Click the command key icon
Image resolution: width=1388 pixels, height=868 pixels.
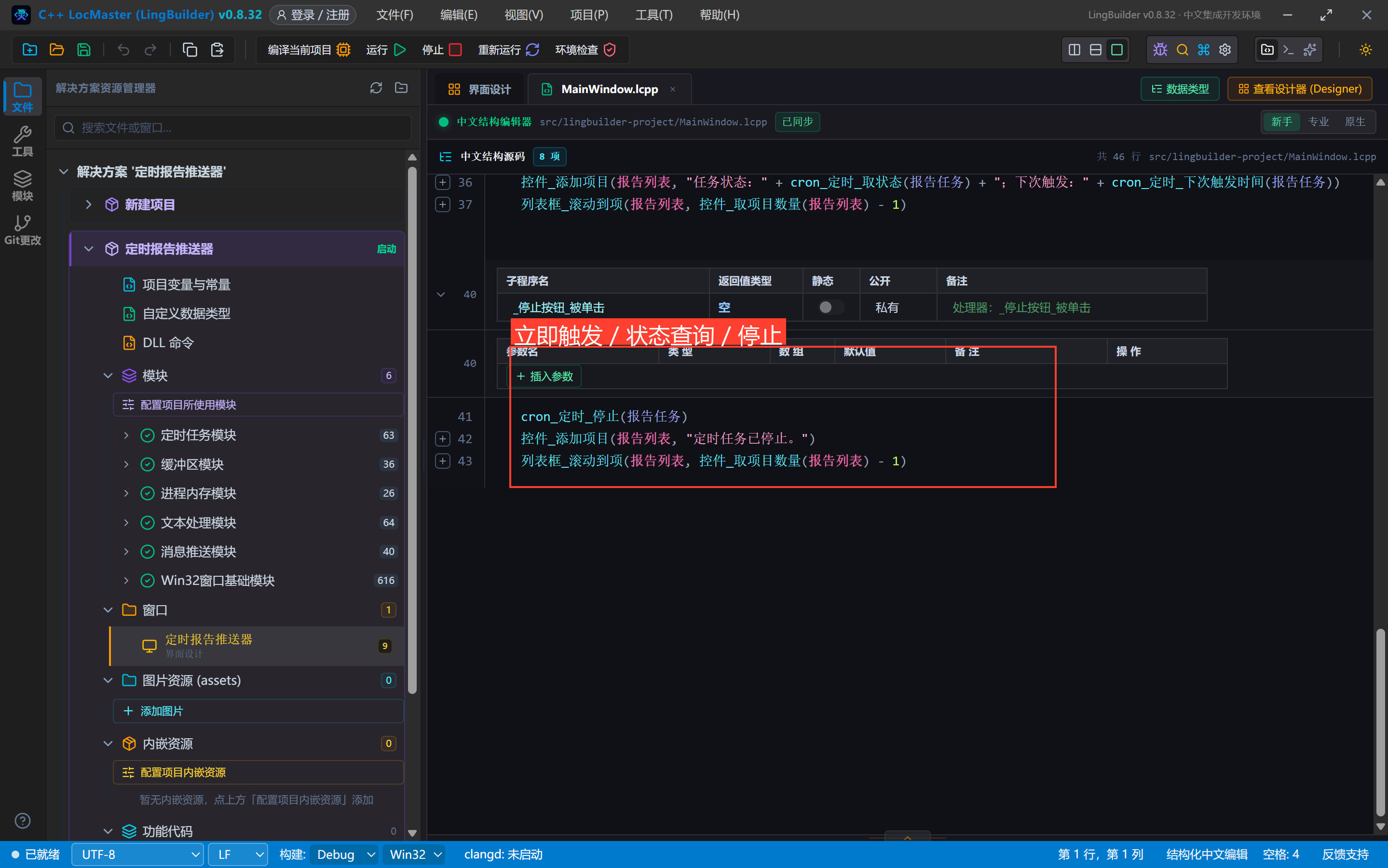(1204, 50)
